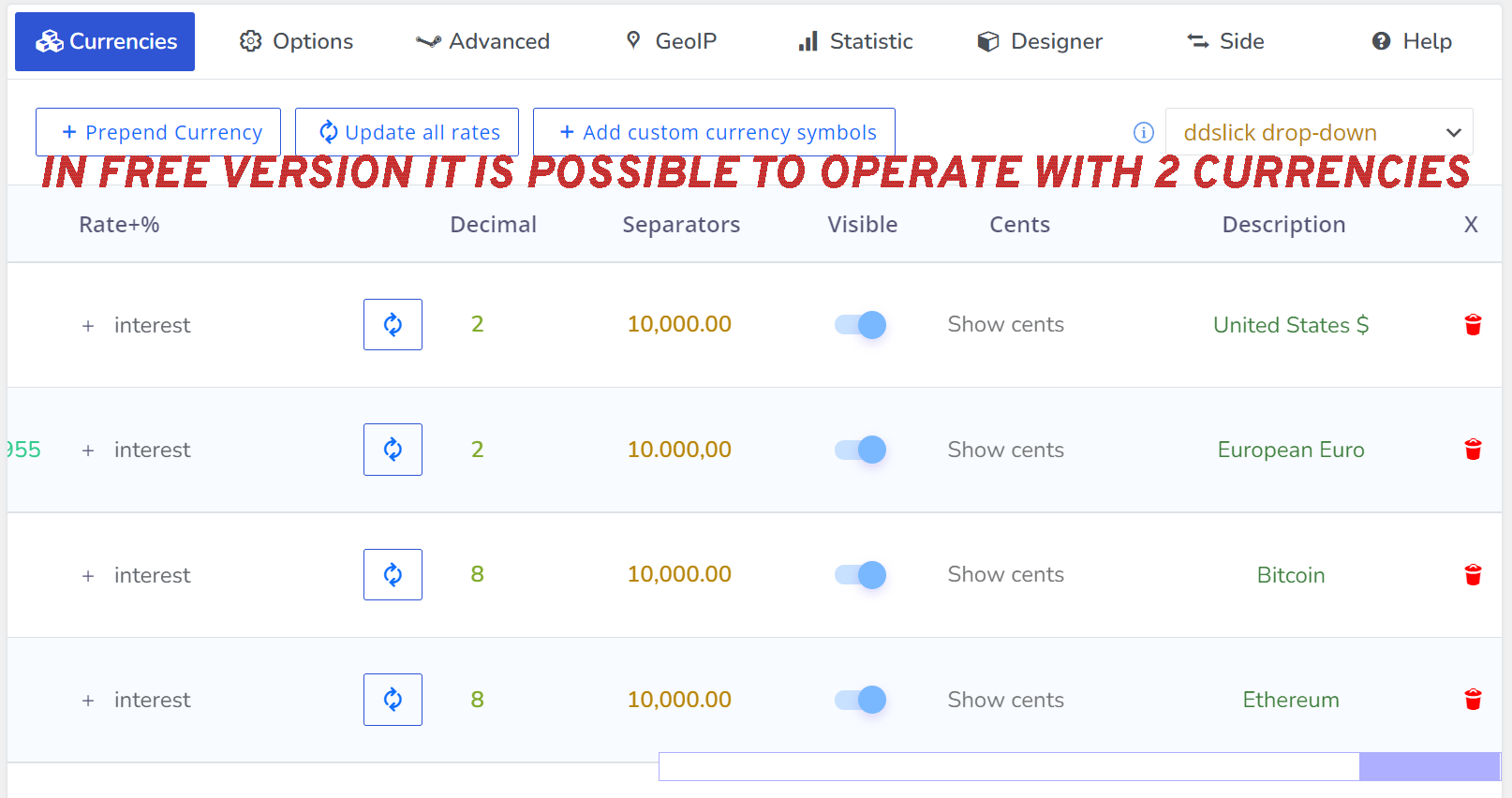Click the Bitcoin interest input field

[152, 575]
